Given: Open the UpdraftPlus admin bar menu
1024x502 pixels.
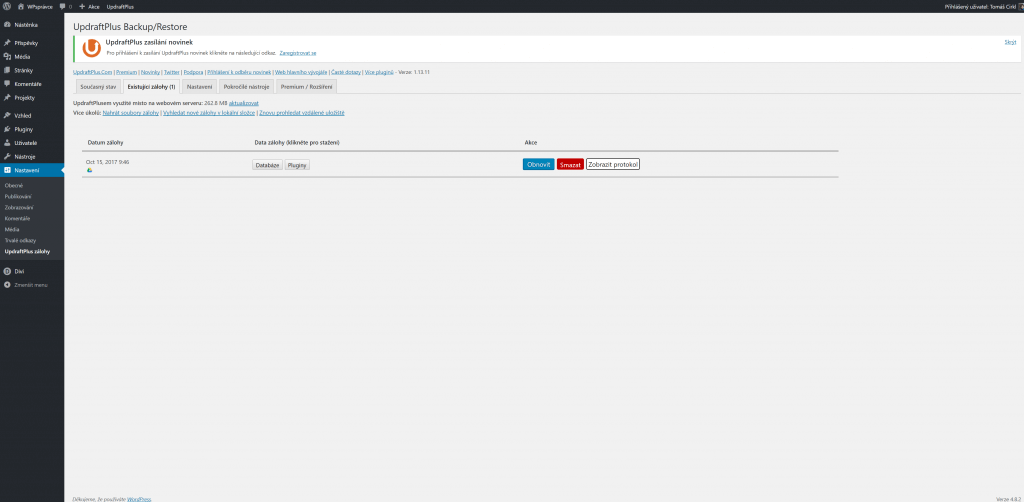Looking at the screenshot, I should 120,6.
